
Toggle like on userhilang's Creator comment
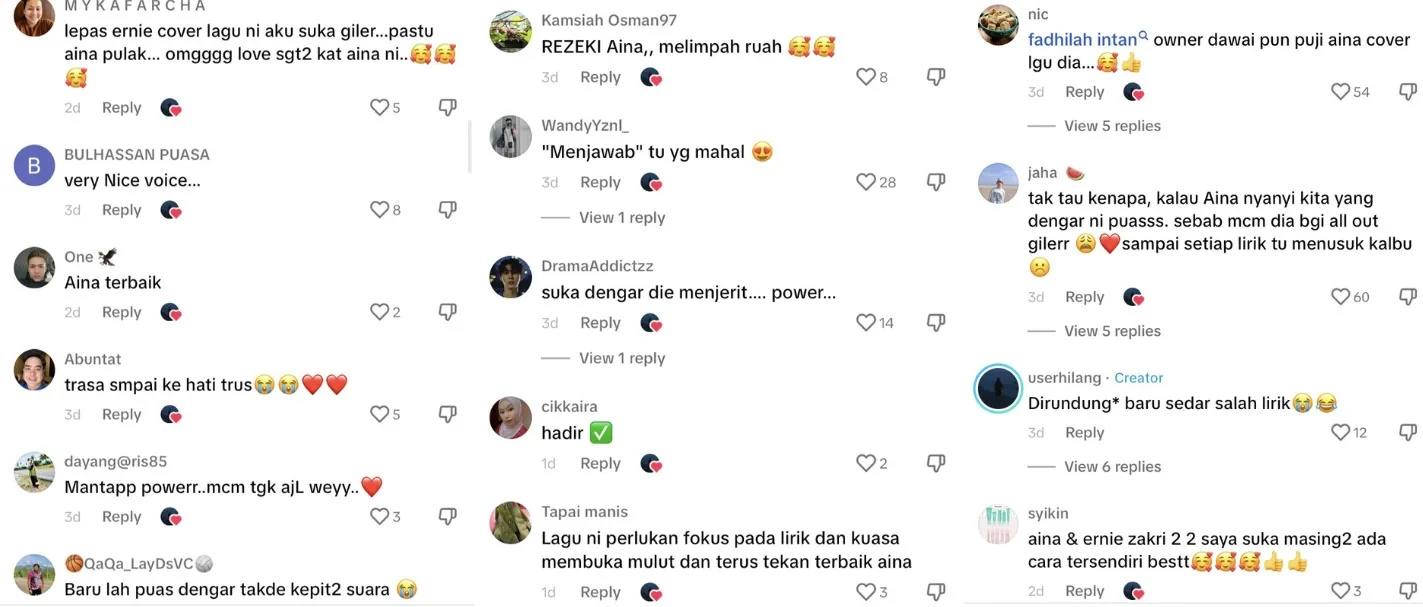1341,432
